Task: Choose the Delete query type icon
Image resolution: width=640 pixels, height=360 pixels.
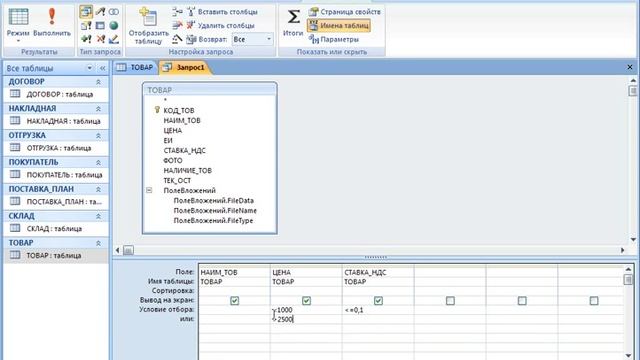Action: (x=100, y=39)
